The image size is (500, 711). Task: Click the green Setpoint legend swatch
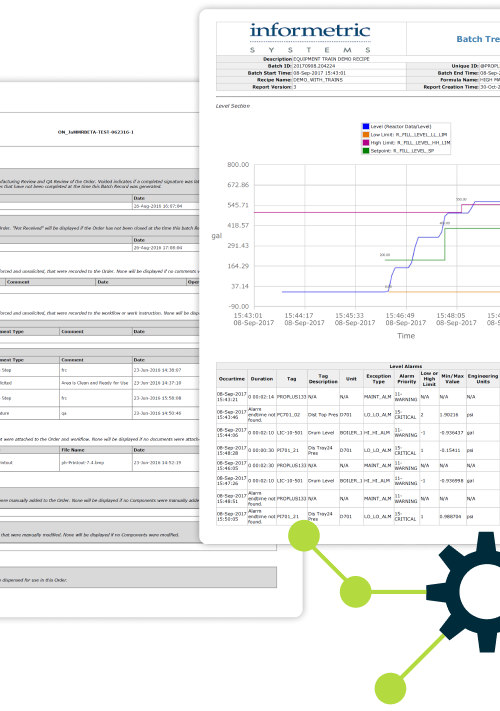pyautogui.click(x=366, y=151)
